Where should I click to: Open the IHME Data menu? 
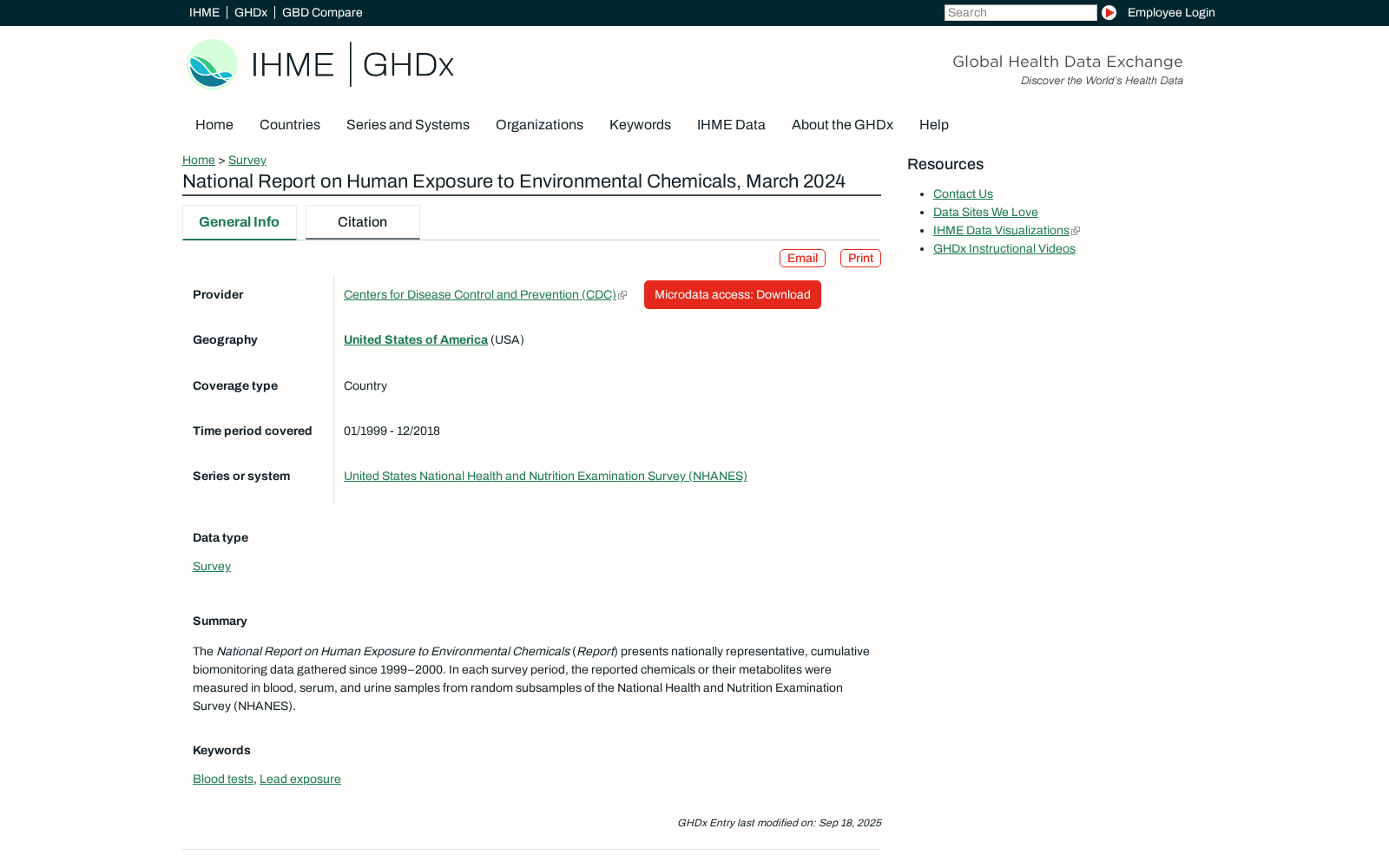(x=731, y=125)
